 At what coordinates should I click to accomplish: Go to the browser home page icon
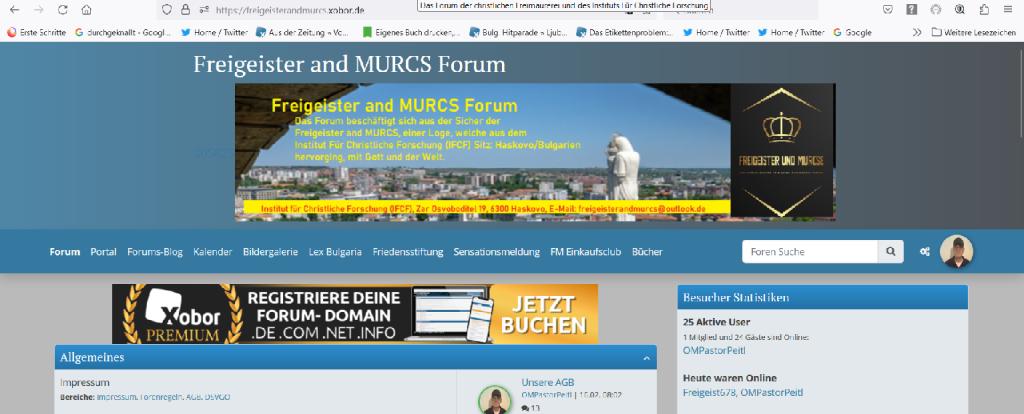coord(87,9)
